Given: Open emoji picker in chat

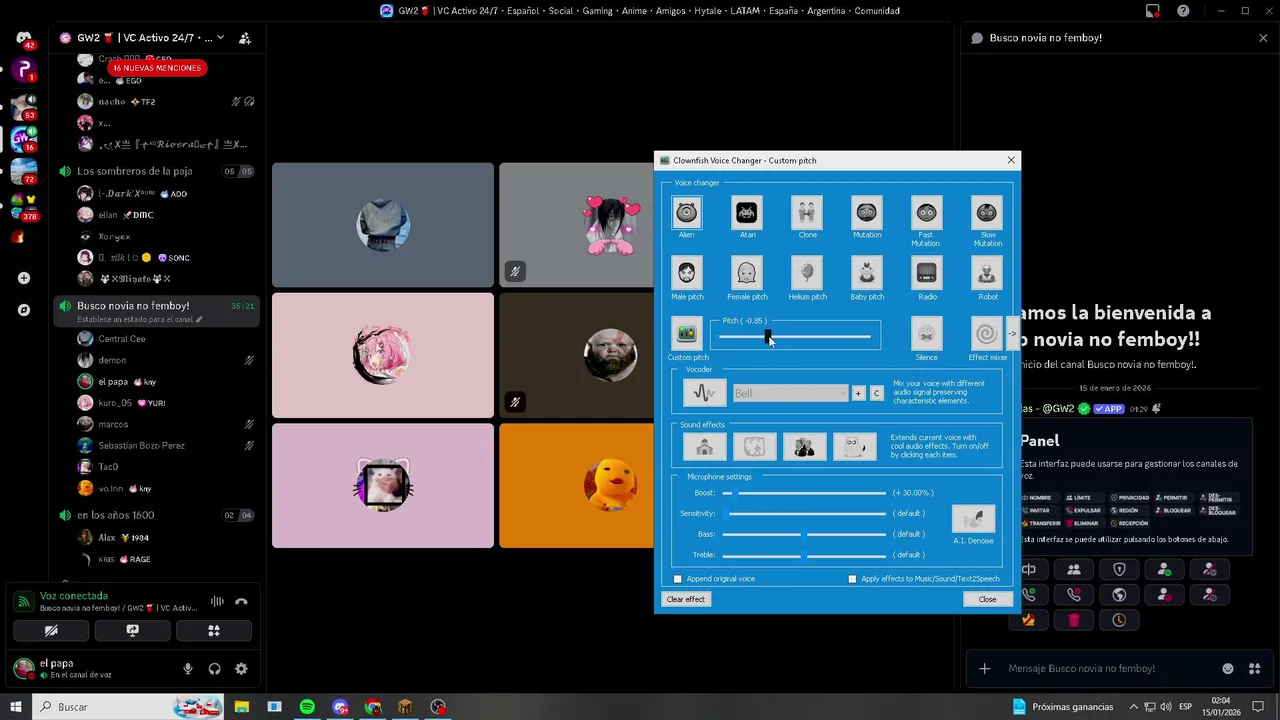Looking at the screenshot, I should click(x=1228, y=669).
